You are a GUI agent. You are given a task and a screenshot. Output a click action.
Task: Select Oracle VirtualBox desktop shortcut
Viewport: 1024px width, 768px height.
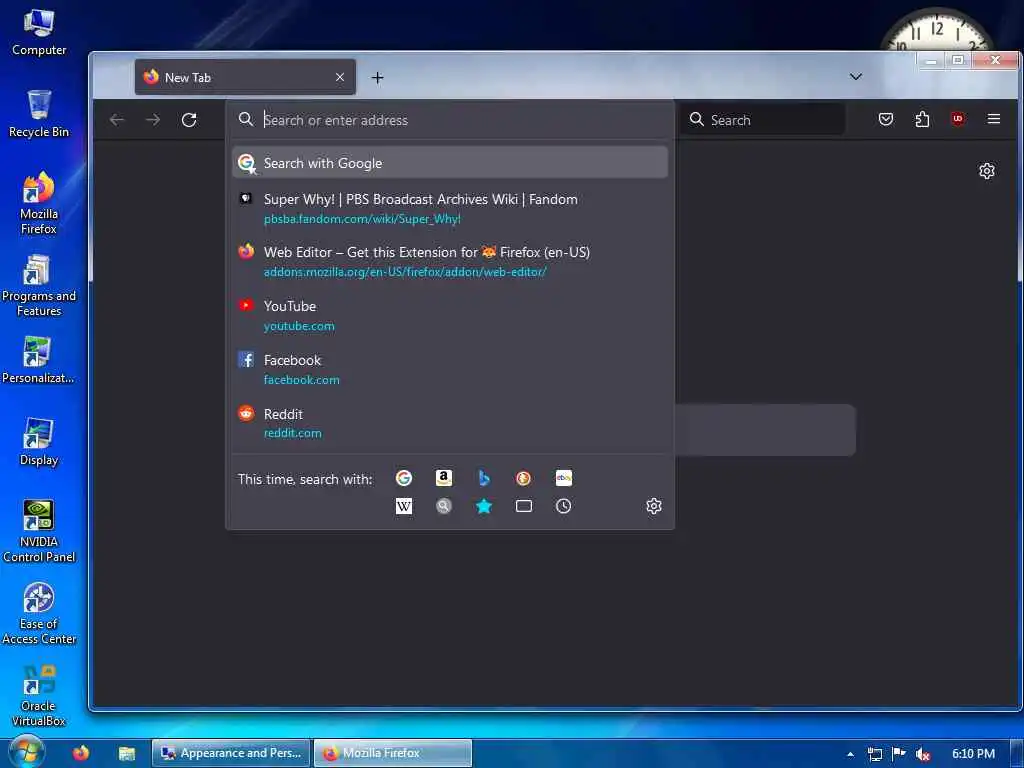(x=39, y=696)
